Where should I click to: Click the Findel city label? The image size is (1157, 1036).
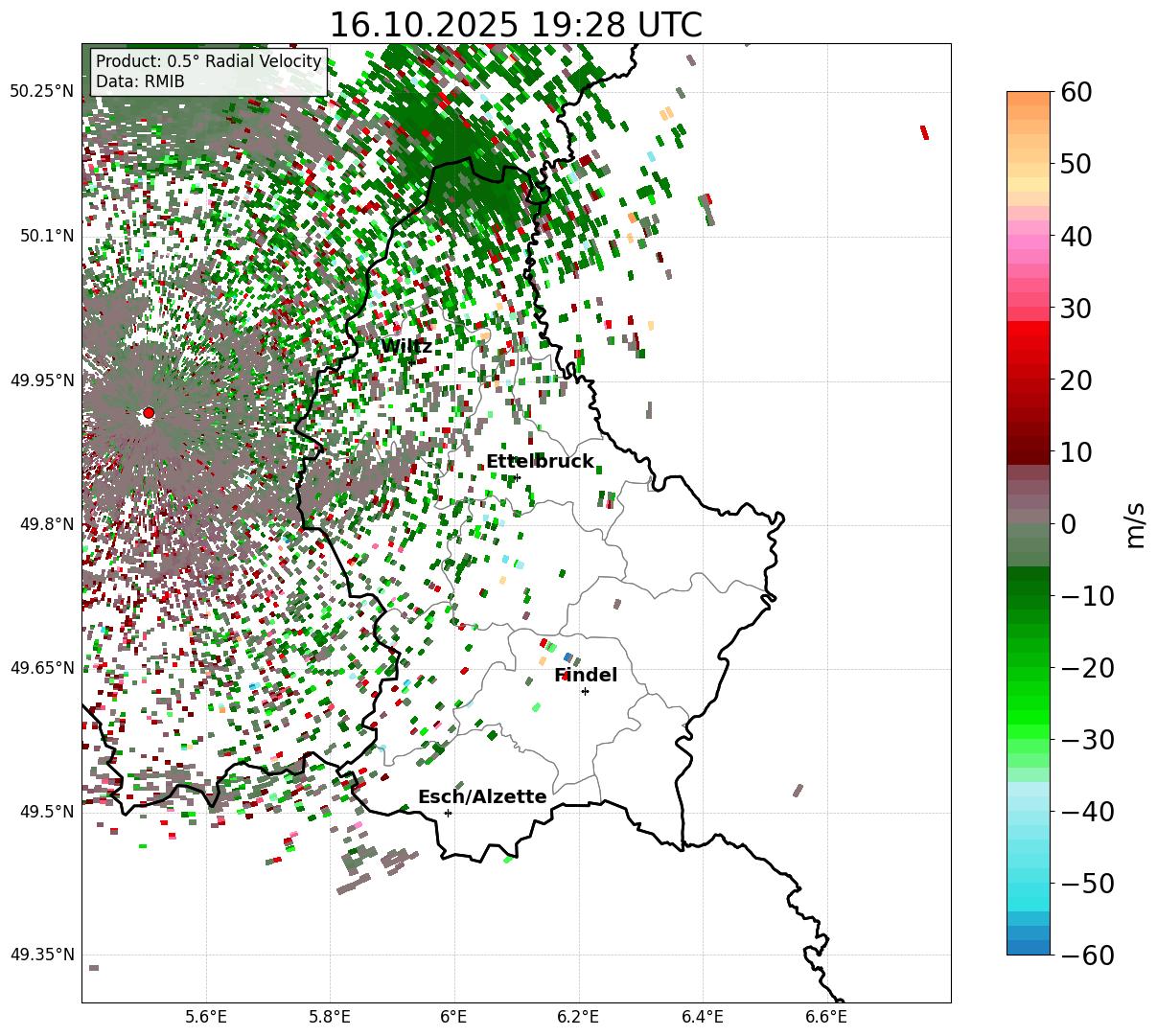tap(586, 676)
